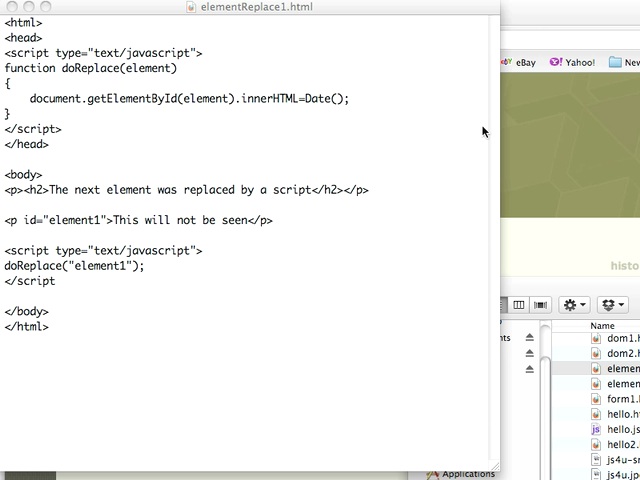This screenshot has width=640, height=480.
Task: Click the purple js icon of hello.js
Action: click(596, 429)
